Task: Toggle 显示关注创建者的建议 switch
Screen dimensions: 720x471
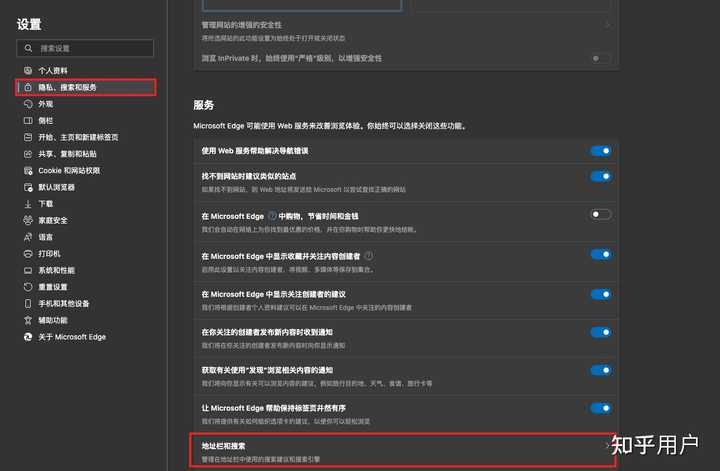Action: tap(601, 294)
